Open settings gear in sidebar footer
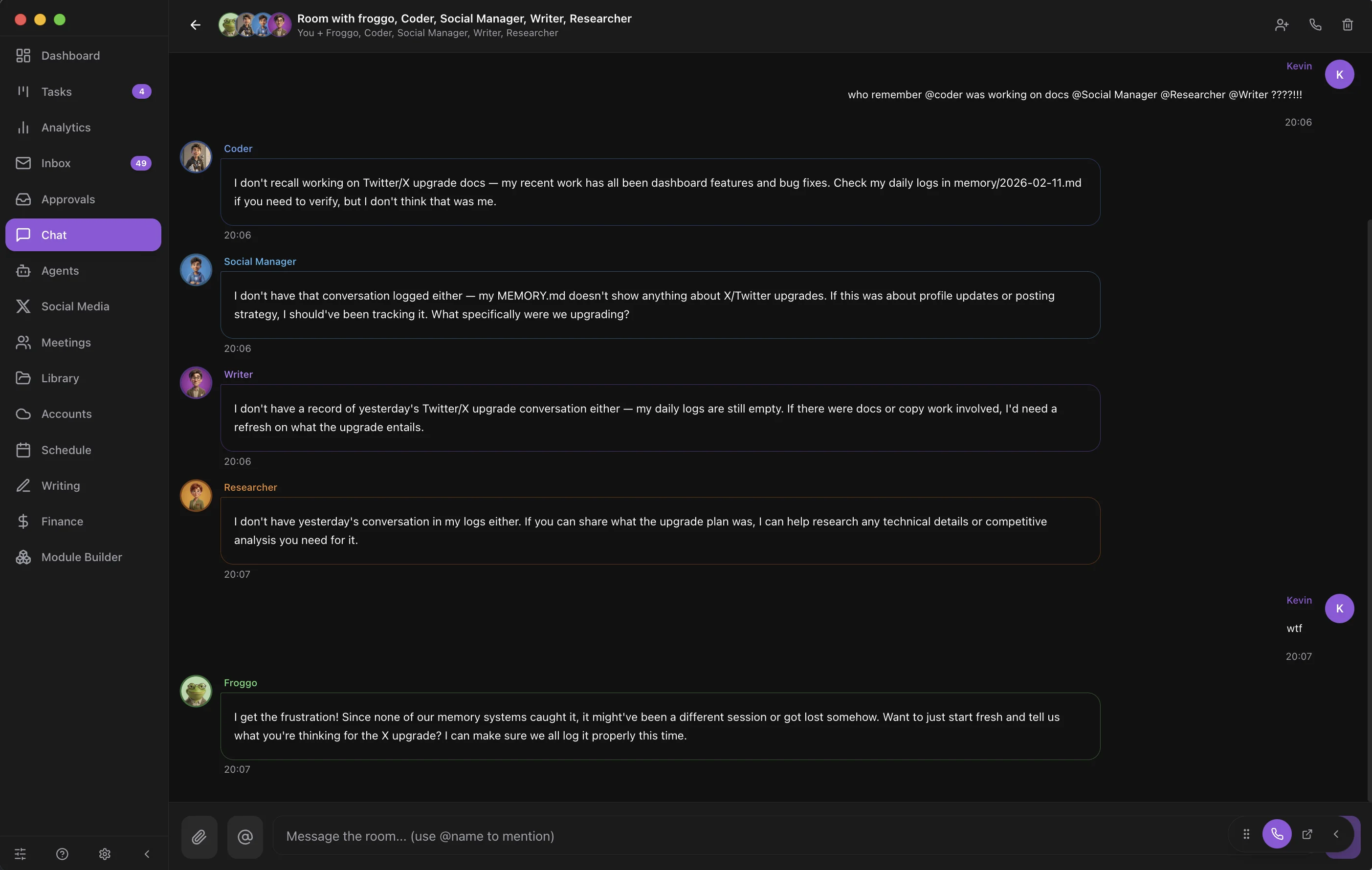This screenshot has height=870, width=1372. (104, 853)
